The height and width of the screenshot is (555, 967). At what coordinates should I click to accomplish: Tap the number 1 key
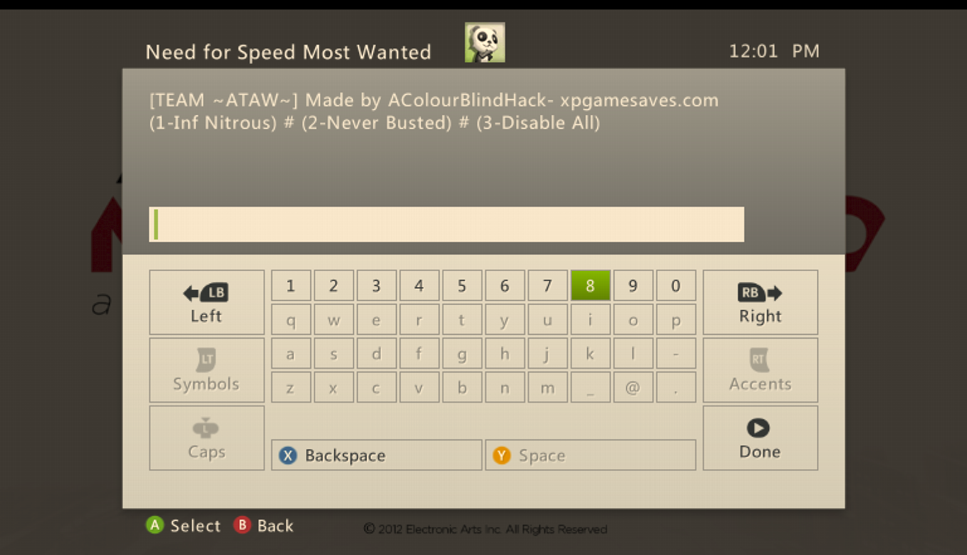pyautogui.click(x=290, y=286)
